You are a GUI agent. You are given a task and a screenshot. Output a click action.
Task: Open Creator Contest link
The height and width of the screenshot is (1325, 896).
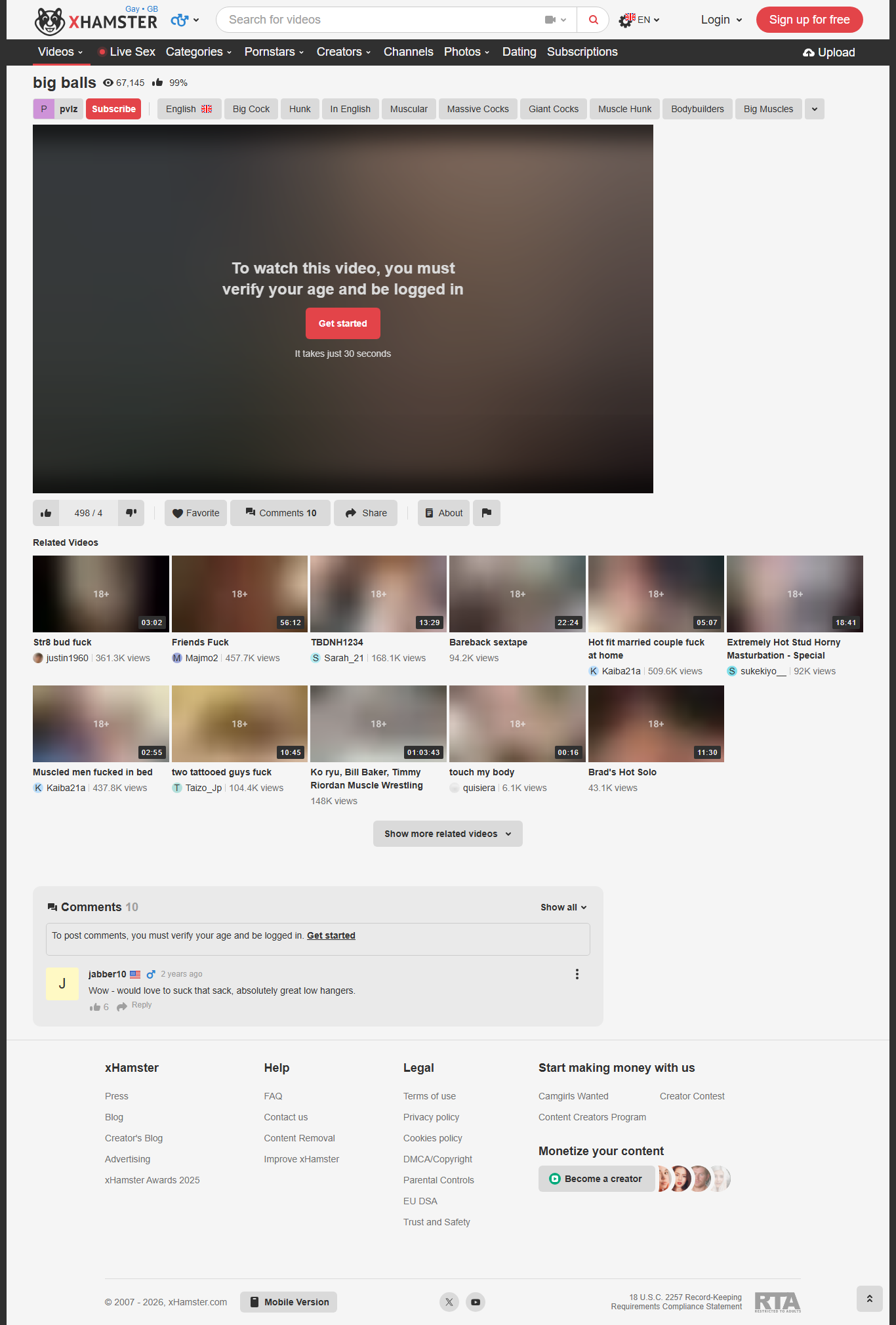tap(692, 1096)
